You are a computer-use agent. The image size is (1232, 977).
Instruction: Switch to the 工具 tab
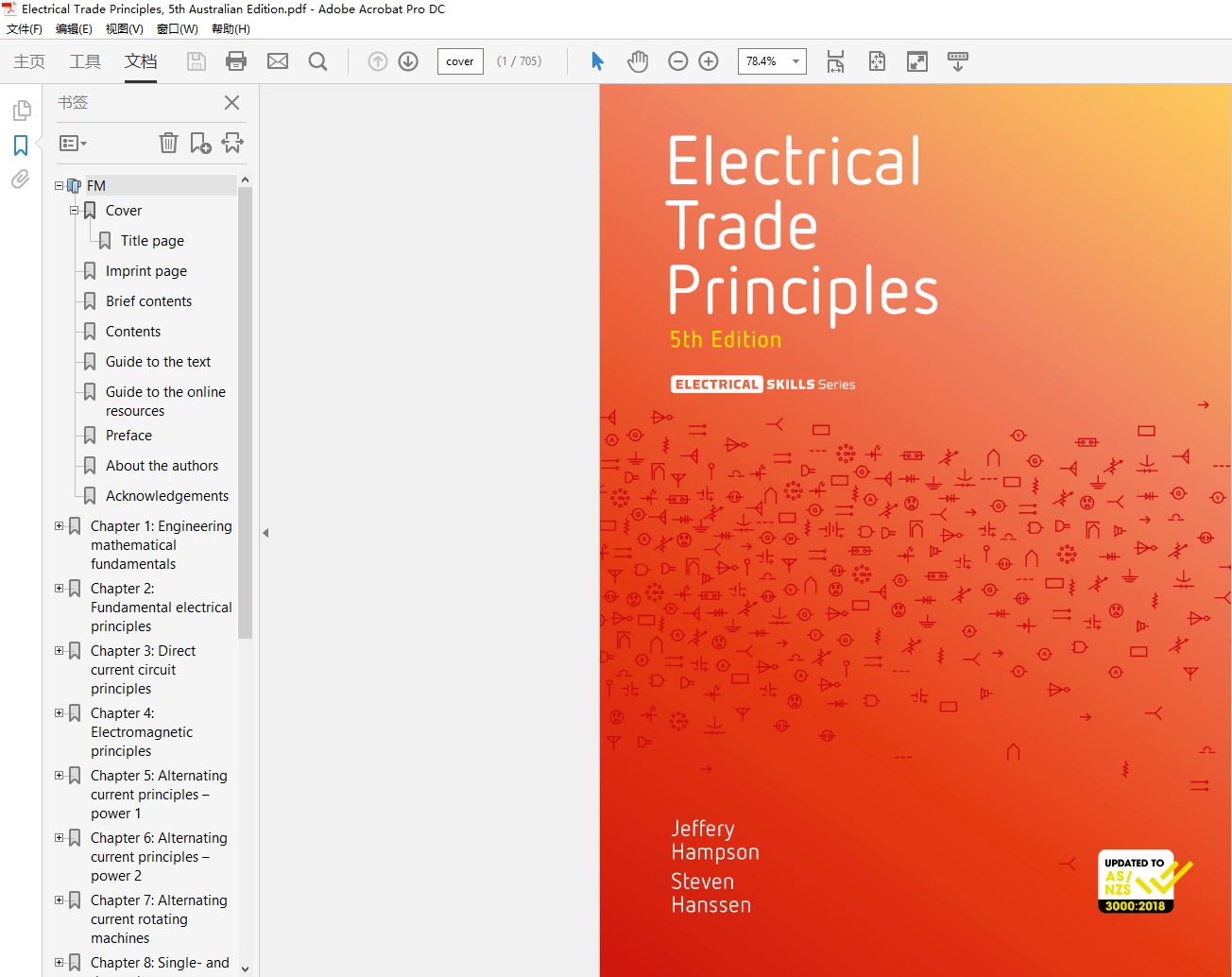click(x=85, y=61)
